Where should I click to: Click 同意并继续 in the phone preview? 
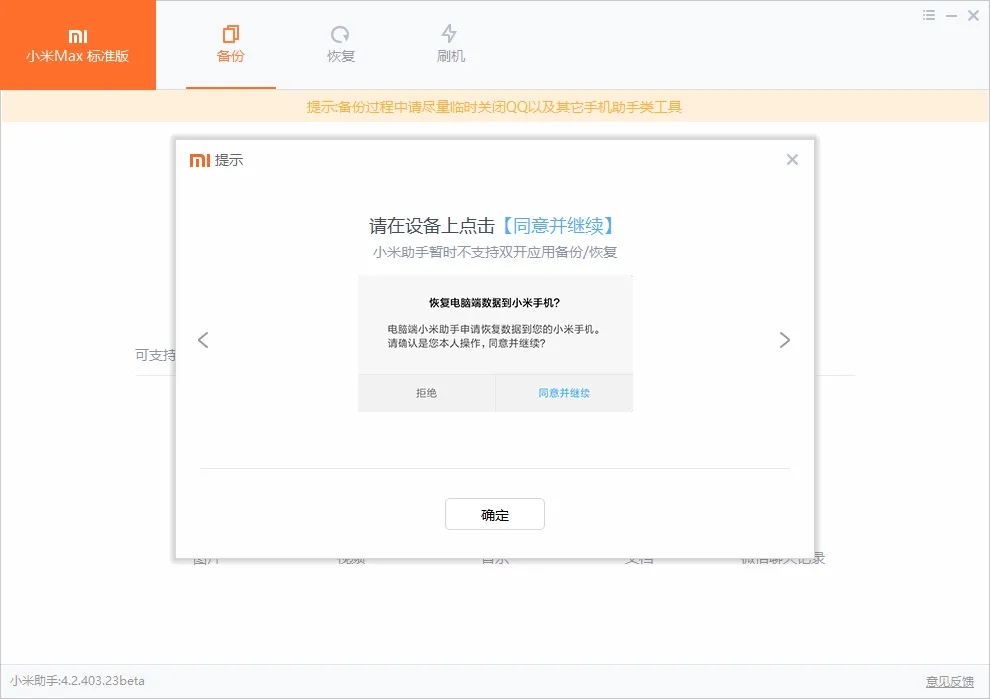click(563, 393)
